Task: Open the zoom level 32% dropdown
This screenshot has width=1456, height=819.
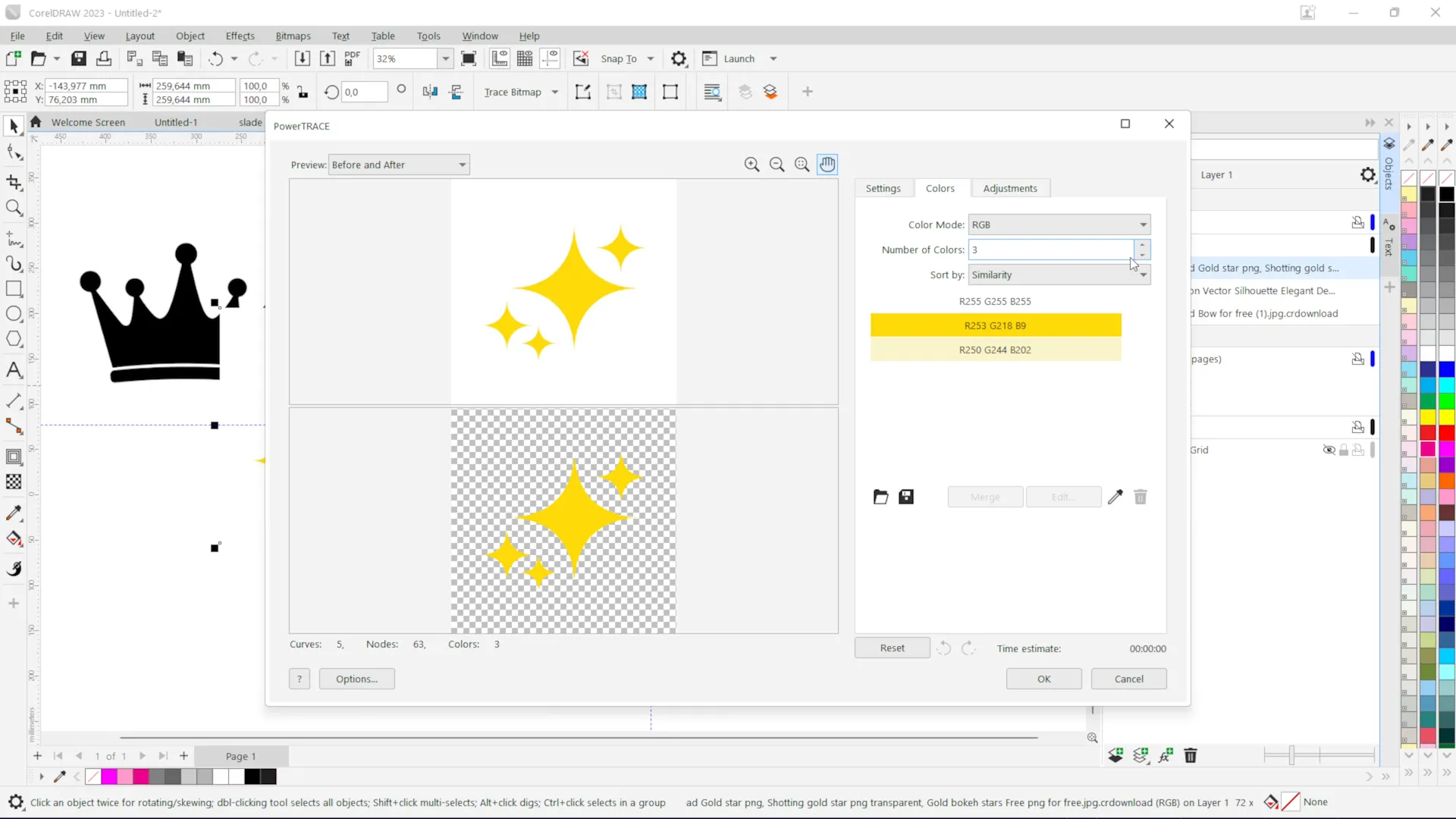Action: [x=446, y=58]
